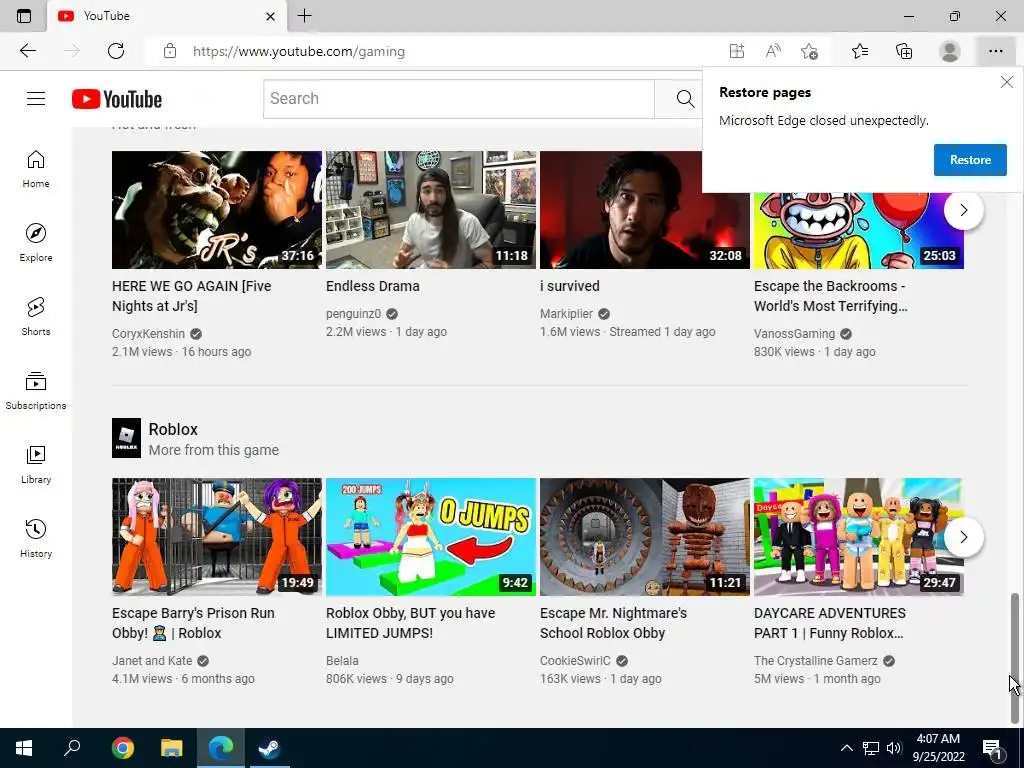Viewport: 1024px width, 768px height.
Task: Open the taskbar clock and date
Action: [x=938, y=748]
